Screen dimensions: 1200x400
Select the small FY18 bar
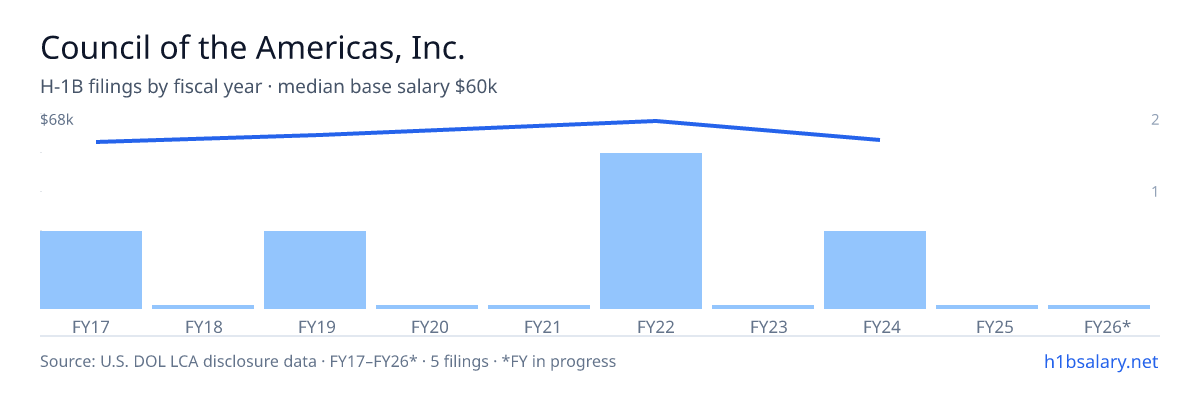coord(203,307)
